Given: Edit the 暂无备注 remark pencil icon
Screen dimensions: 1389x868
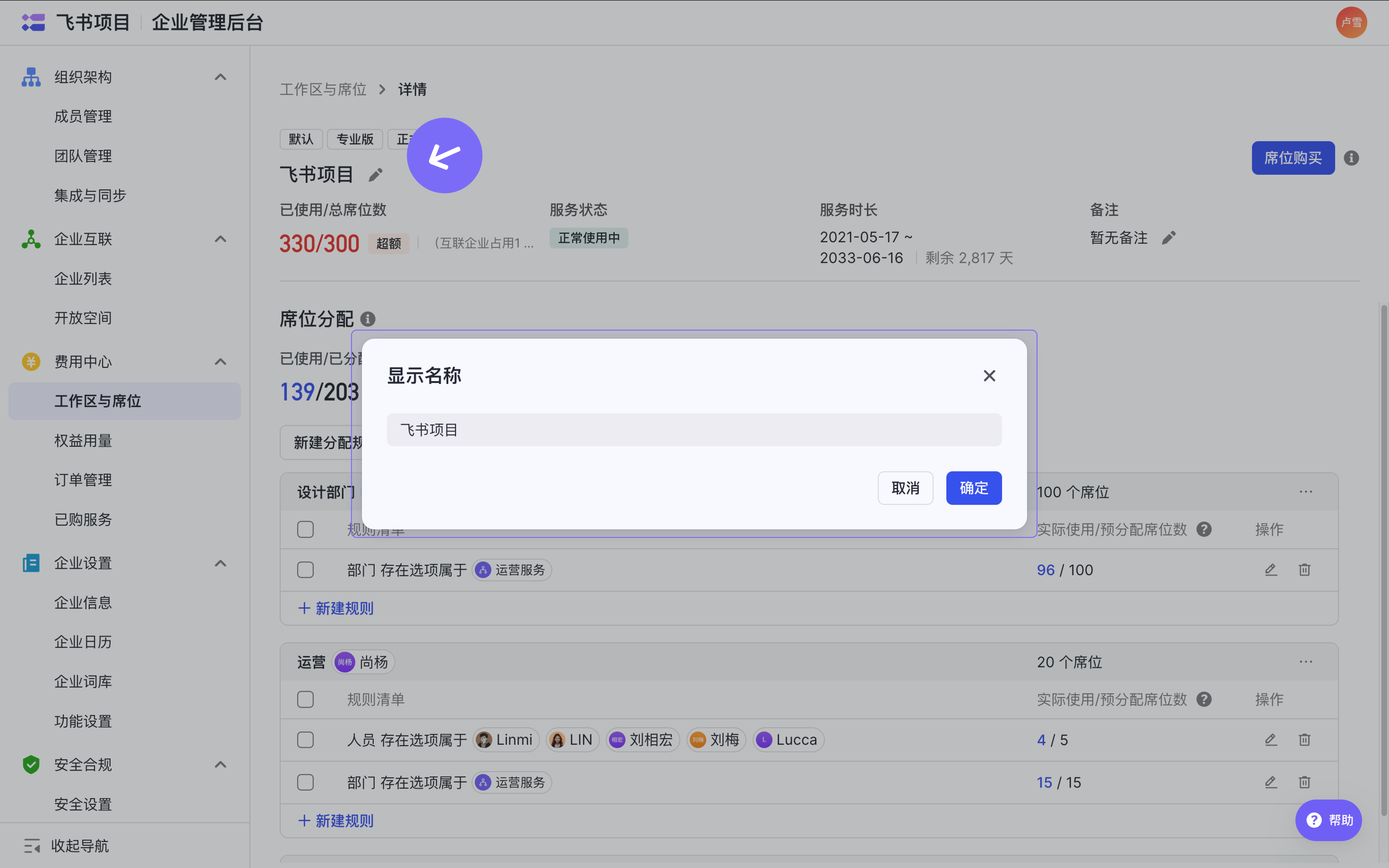Looking at the screenshot, I should point(1169,238).
